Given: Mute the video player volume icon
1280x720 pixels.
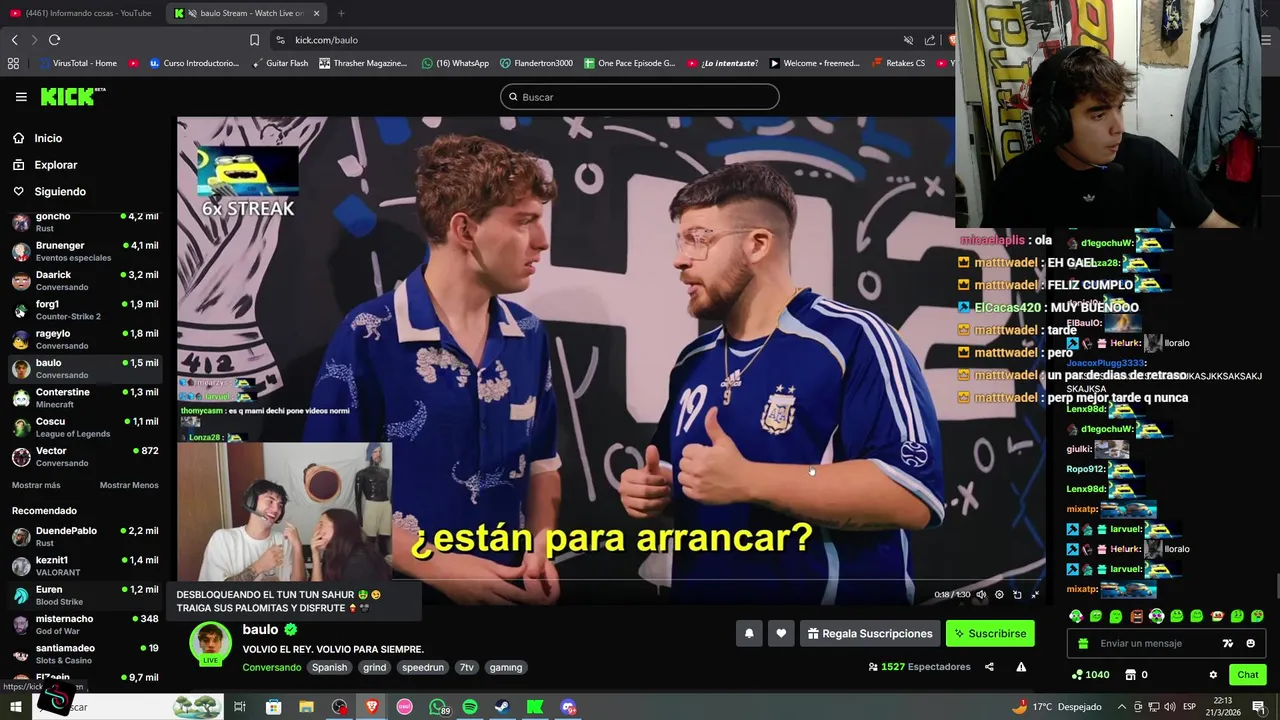Looking at the screenshot, I should click(981, 595).
